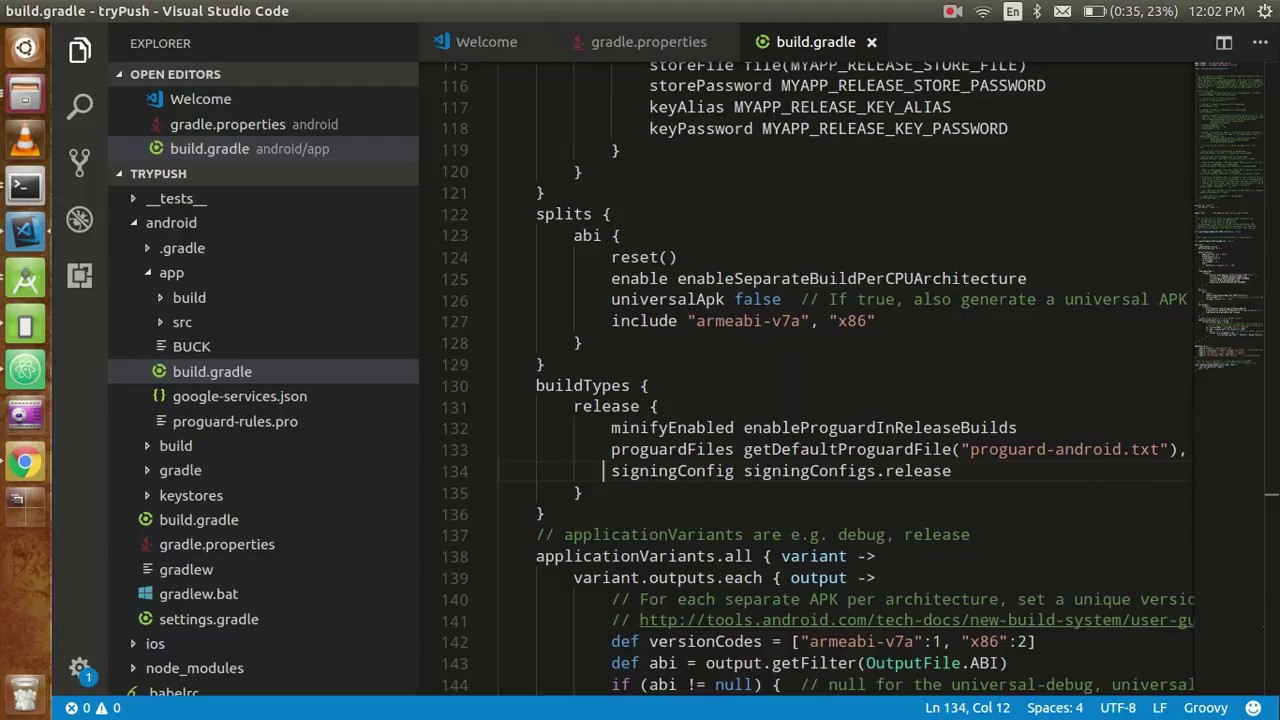
Task: Close the build.gradle editor tab
Action: [871, 42]
